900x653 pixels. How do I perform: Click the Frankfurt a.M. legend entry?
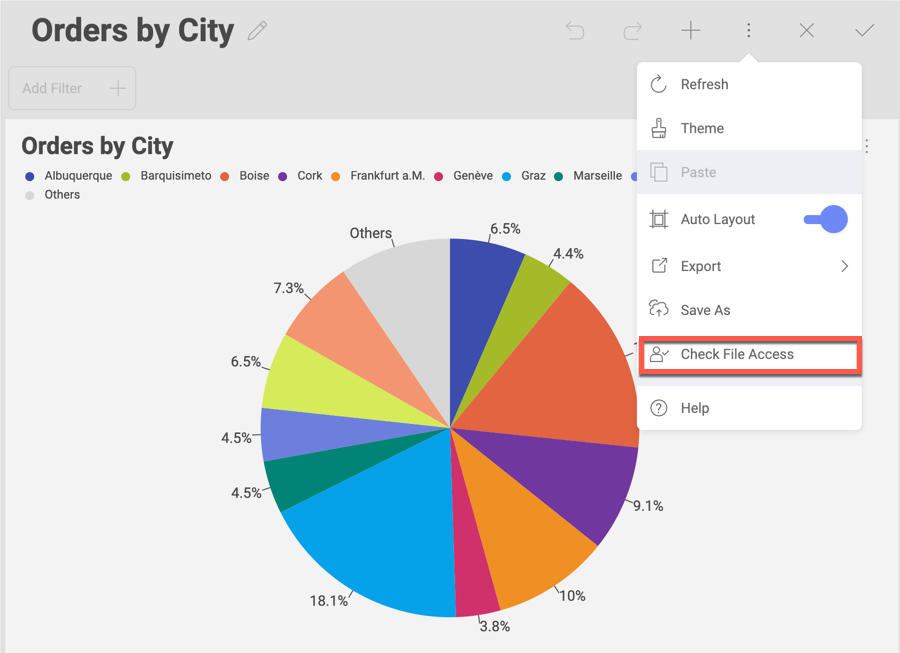click(x=378, y=176)
